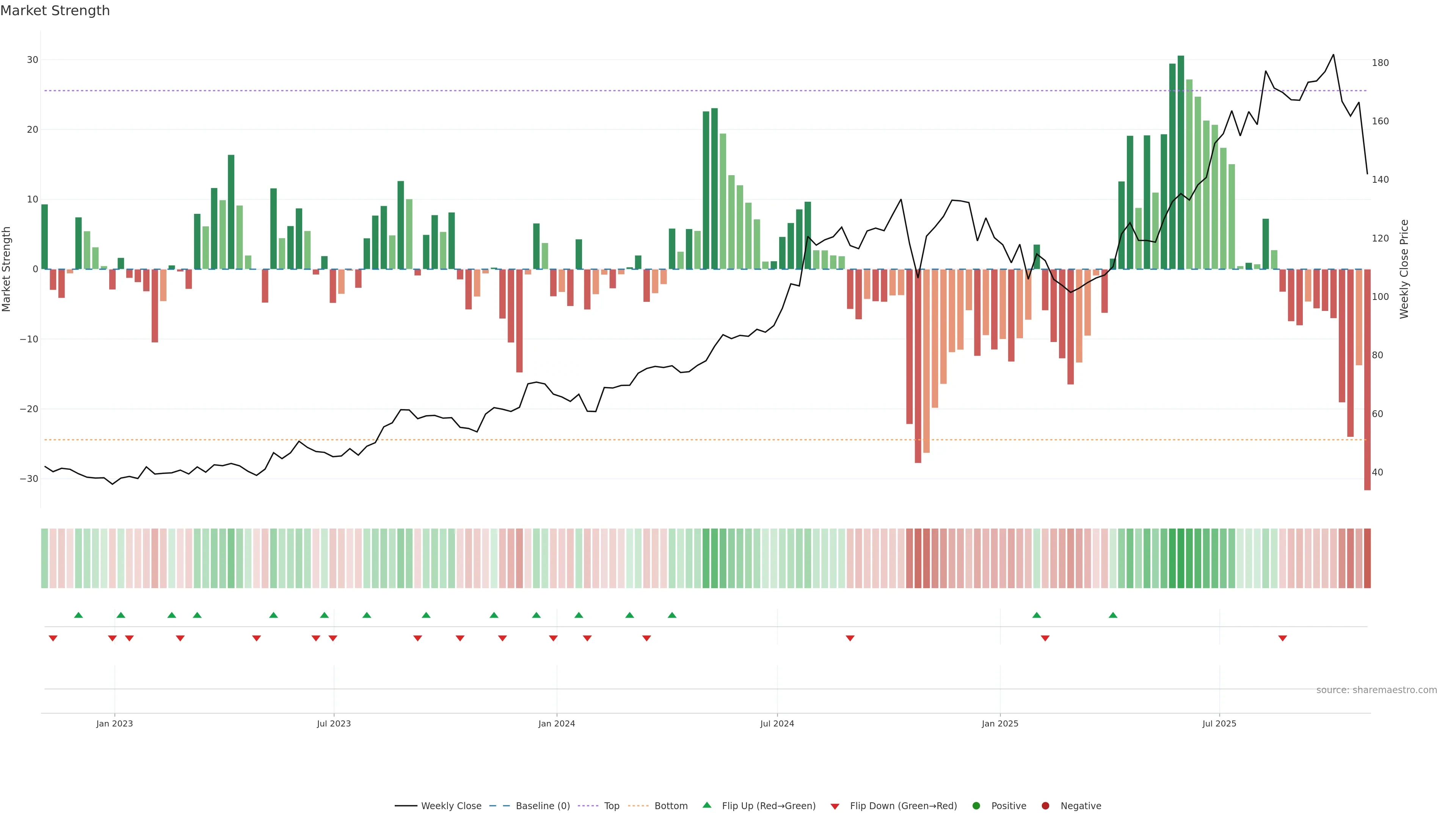The width and height of the screenshot is (1456, 819).
Task: Click the dark red Negative circle in legend
Action: (x=1045, y=805)
